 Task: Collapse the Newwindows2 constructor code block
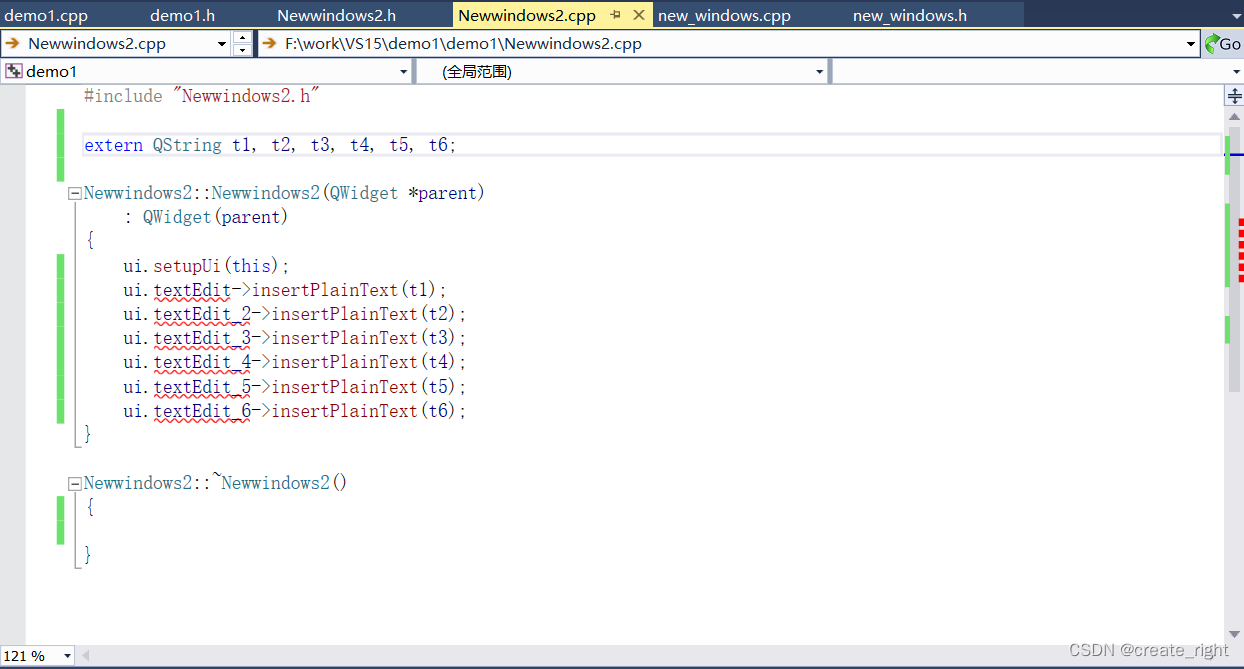[x=74, y=192]
